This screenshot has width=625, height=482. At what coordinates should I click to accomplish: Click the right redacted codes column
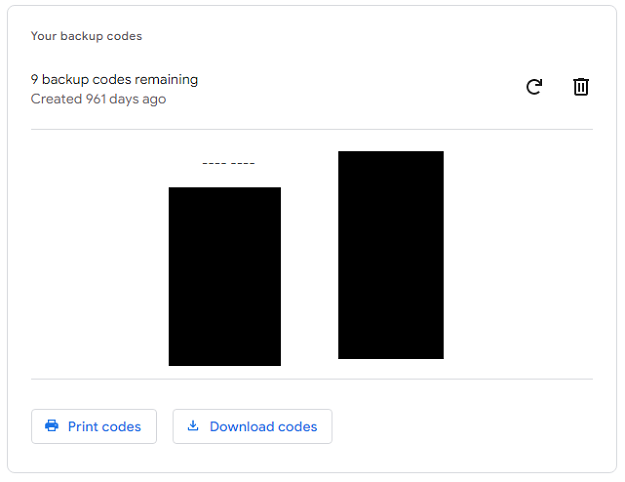pos(391,255)
